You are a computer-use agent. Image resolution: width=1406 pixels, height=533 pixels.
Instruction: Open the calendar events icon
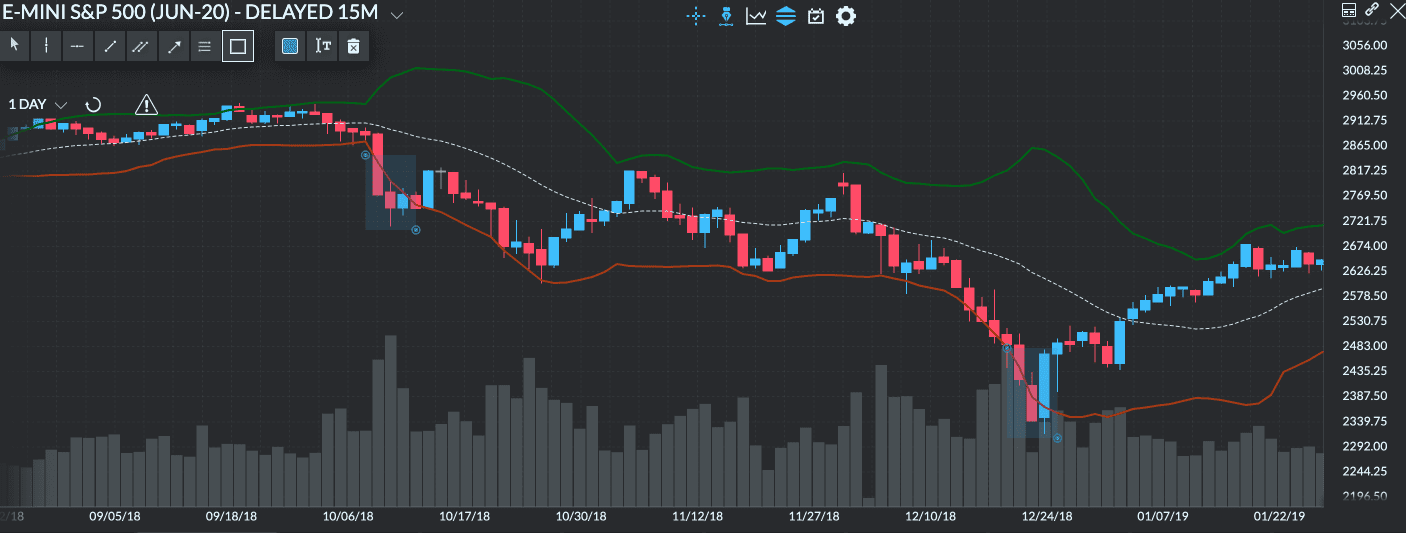816,16
